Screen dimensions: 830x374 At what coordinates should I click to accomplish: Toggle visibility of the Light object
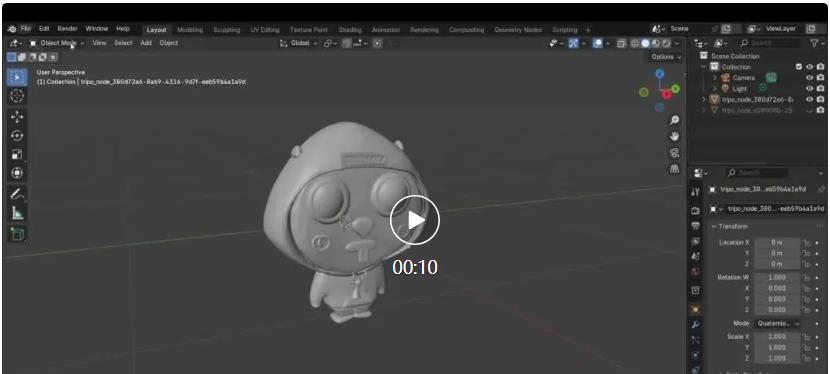tap(809, 88)
